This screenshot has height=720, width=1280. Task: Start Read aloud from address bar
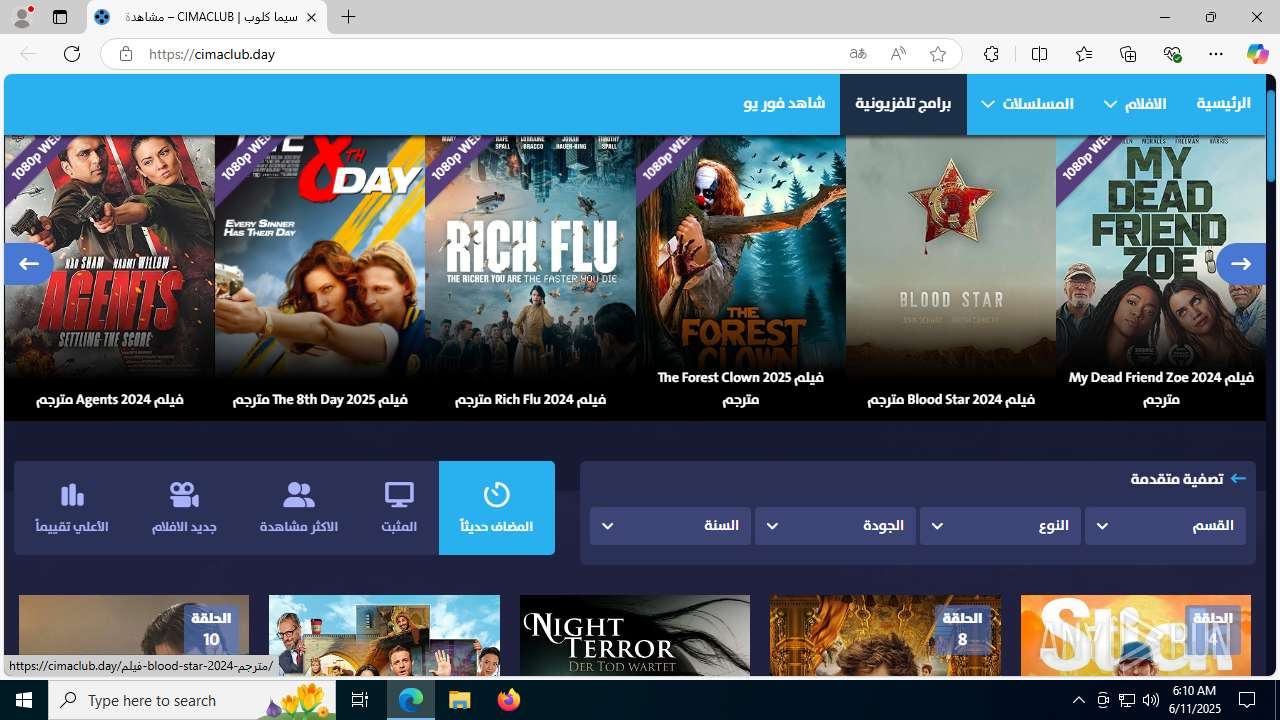click(898, 54)
